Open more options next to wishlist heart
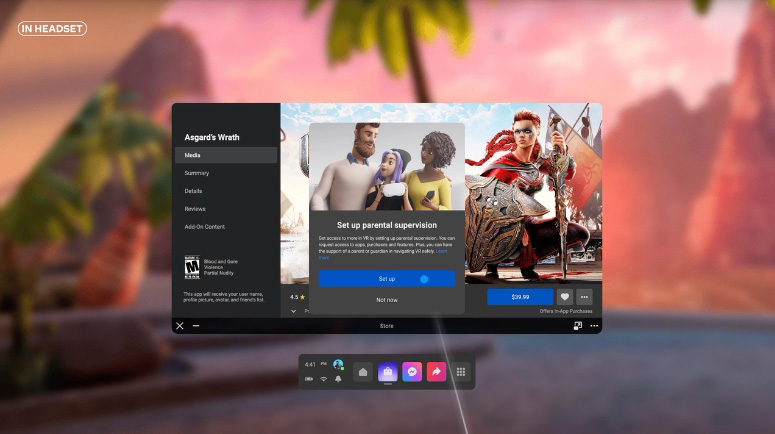Viewport: 775px width, 434px height. (x=584, y=297)
